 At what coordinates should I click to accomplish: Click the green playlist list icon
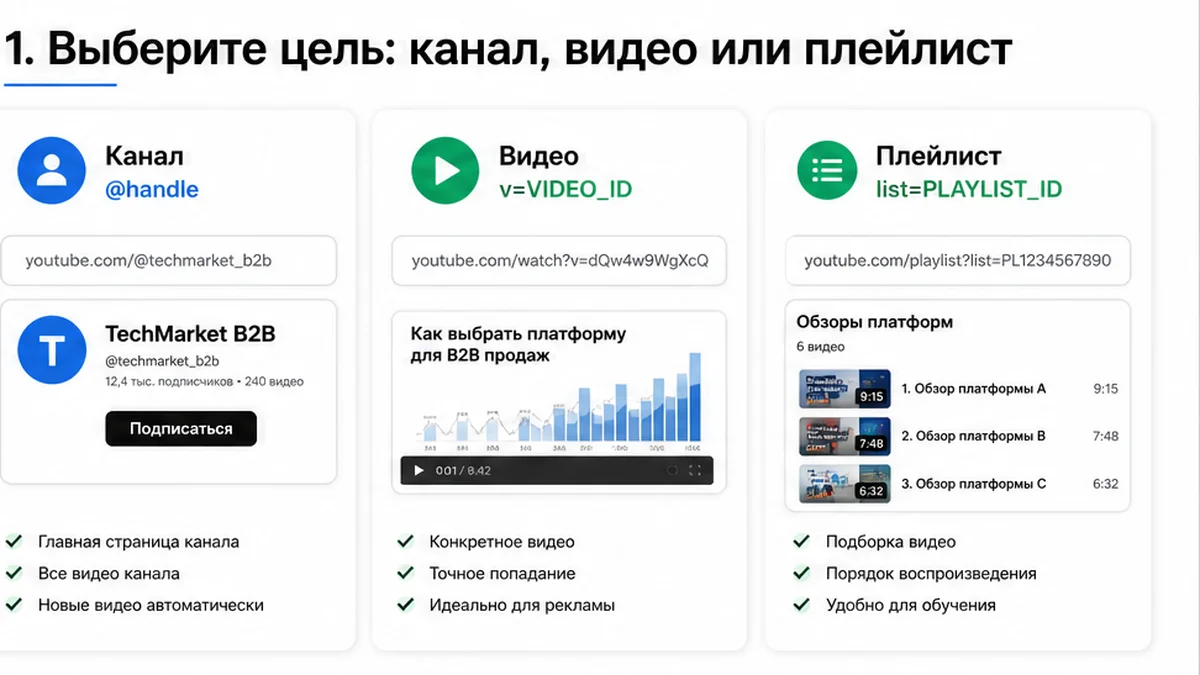(x=827, y=171)
